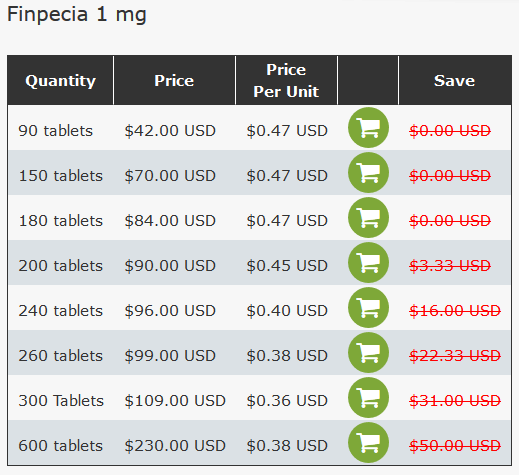519x475 pixels.
Task: Click cart icon for 300 Tablets
Action: pyautogui.click(x=368, y=398)
